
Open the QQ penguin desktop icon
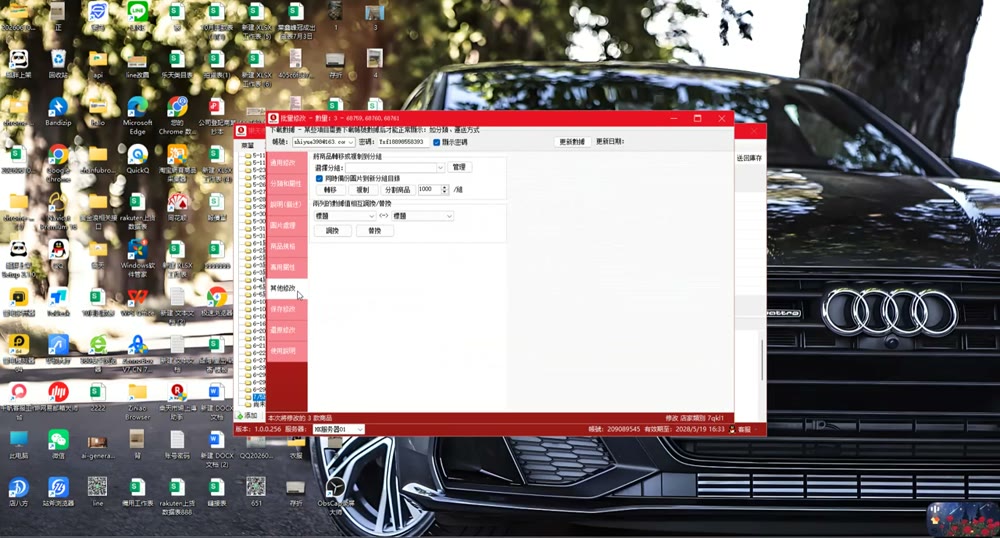58,254
